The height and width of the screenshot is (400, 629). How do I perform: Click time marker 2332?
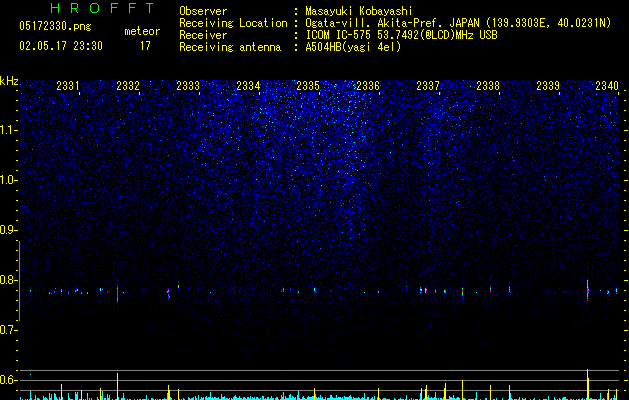[128, 86]
